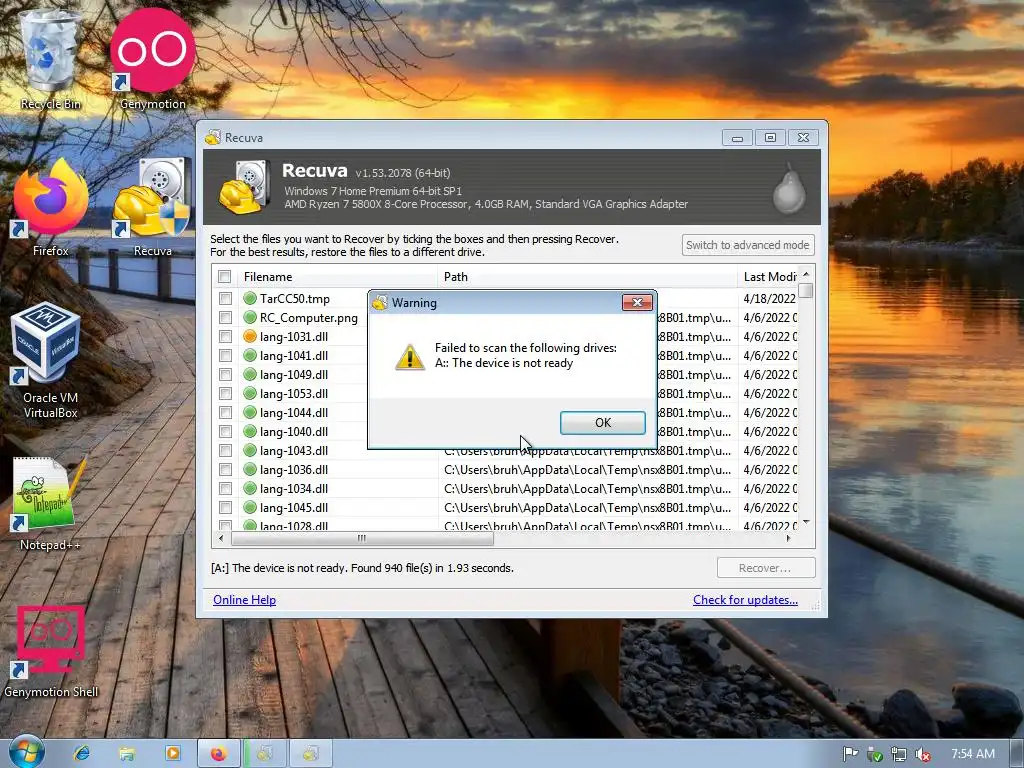Sort by the Last Modified column header
The height and width of the screenshot is (768, 1024).
(767, 277)
